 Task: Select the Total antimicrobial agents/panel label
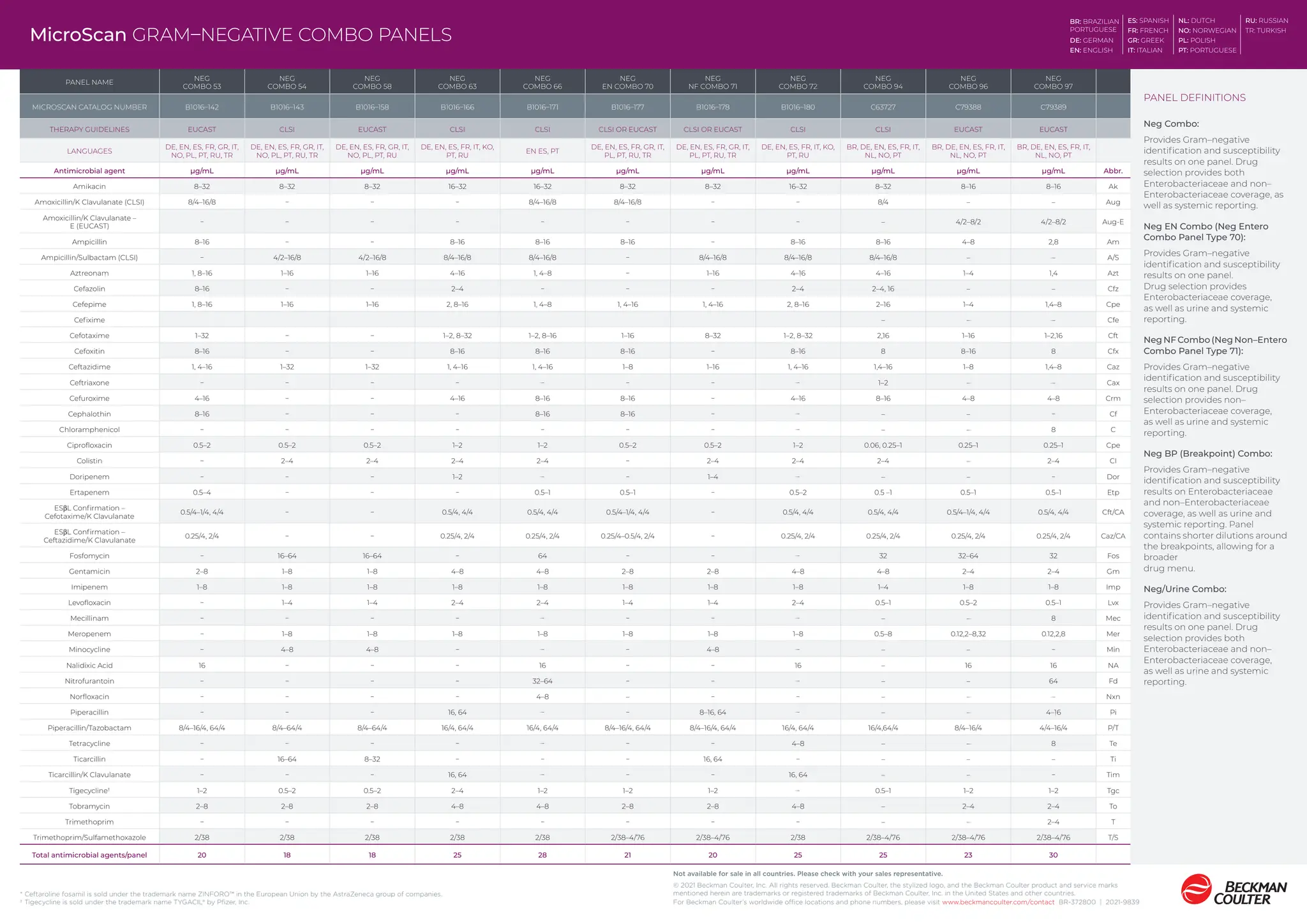point(89,855)
